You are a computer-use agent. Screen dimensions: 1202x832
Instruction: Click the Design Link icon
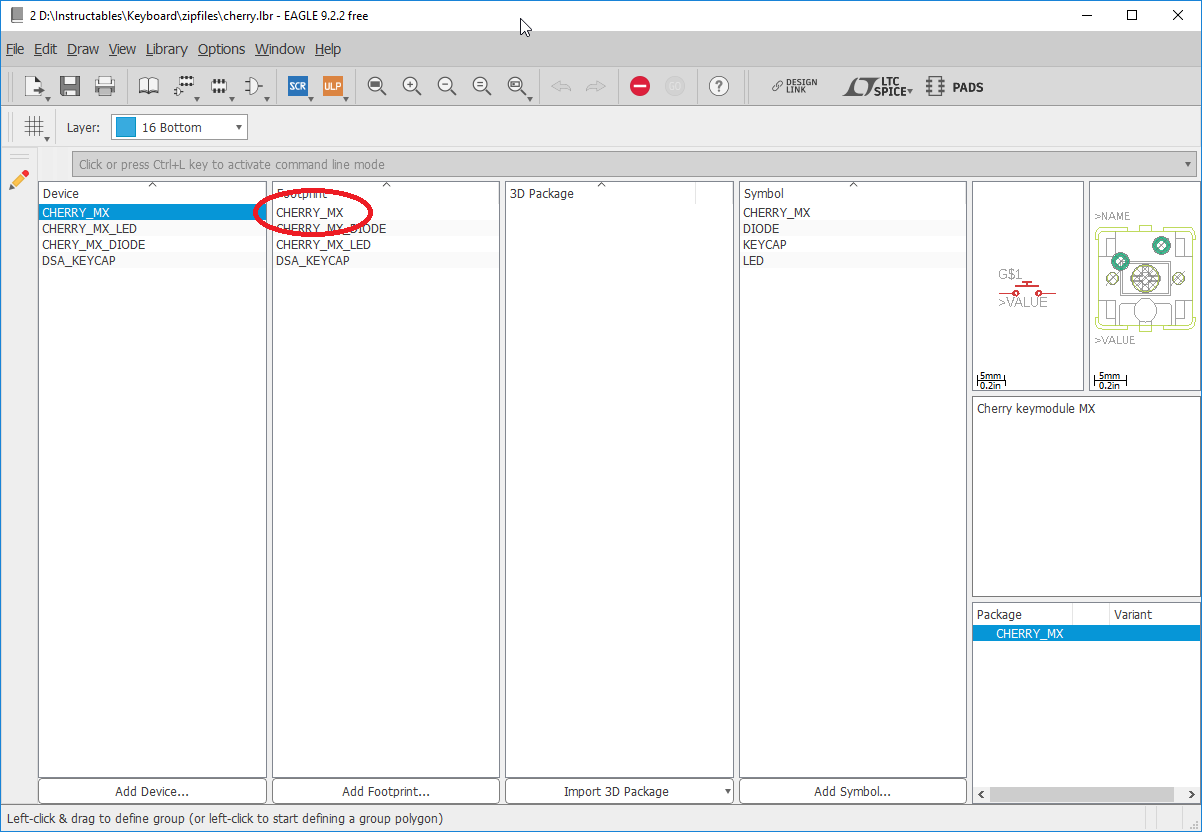(x=795, y=86)
